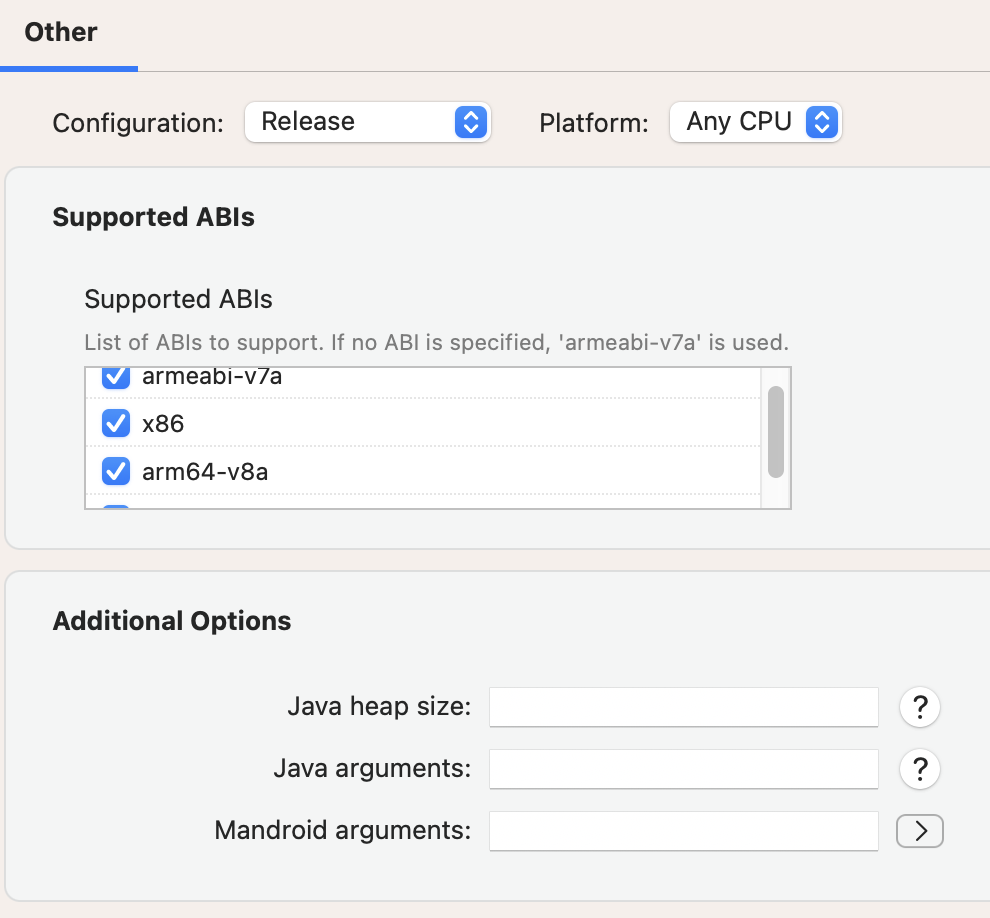Open Java heap size help icon
990x918 pixels.
pos(919,706)
